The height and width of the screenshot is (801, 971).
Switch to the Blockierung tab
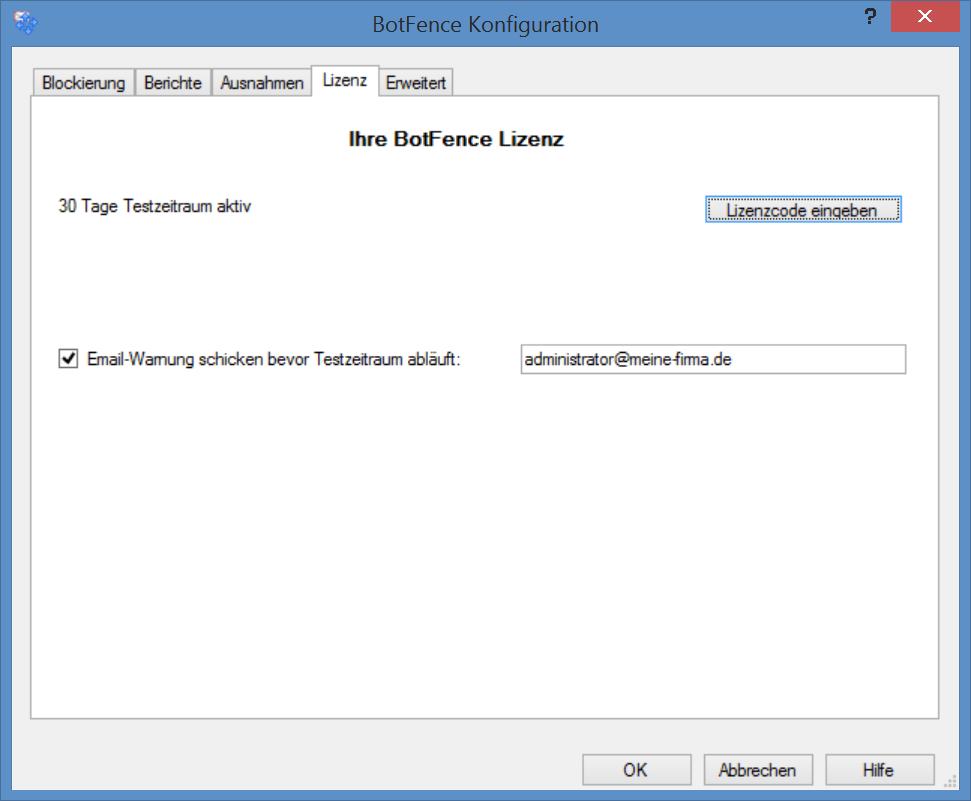coord(84,82)
